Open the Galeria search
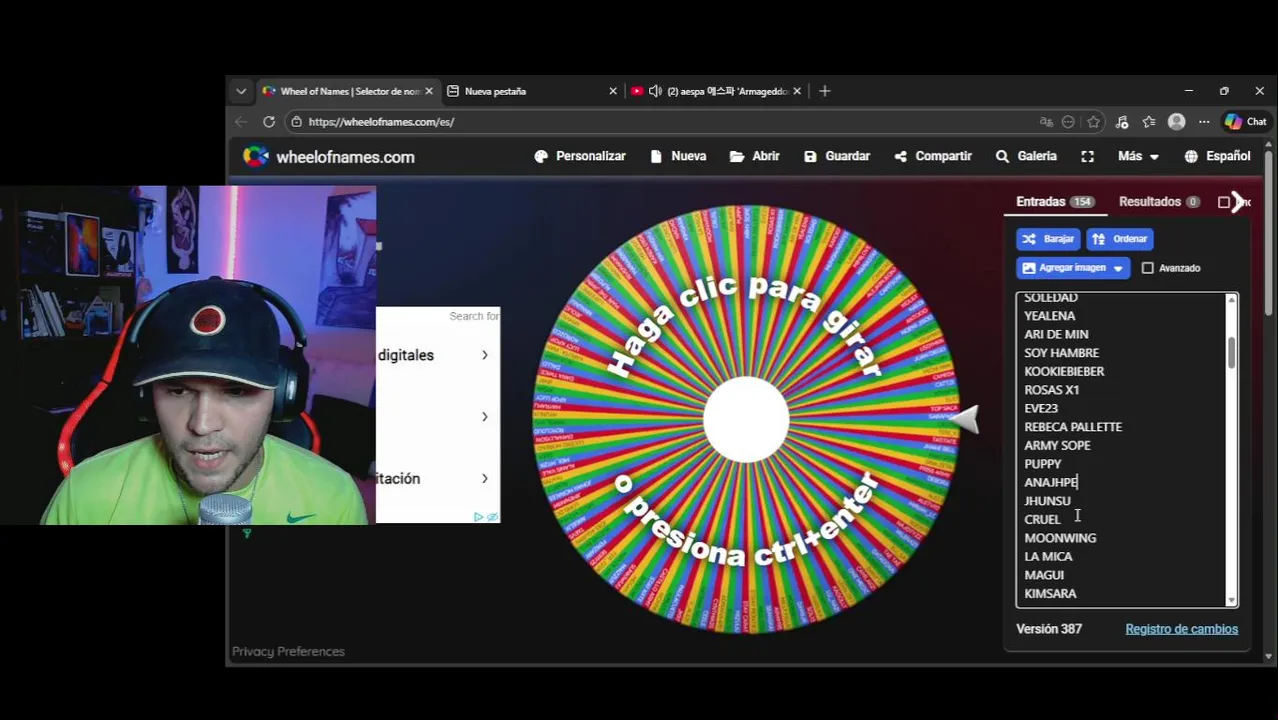 pos(1026,156)
